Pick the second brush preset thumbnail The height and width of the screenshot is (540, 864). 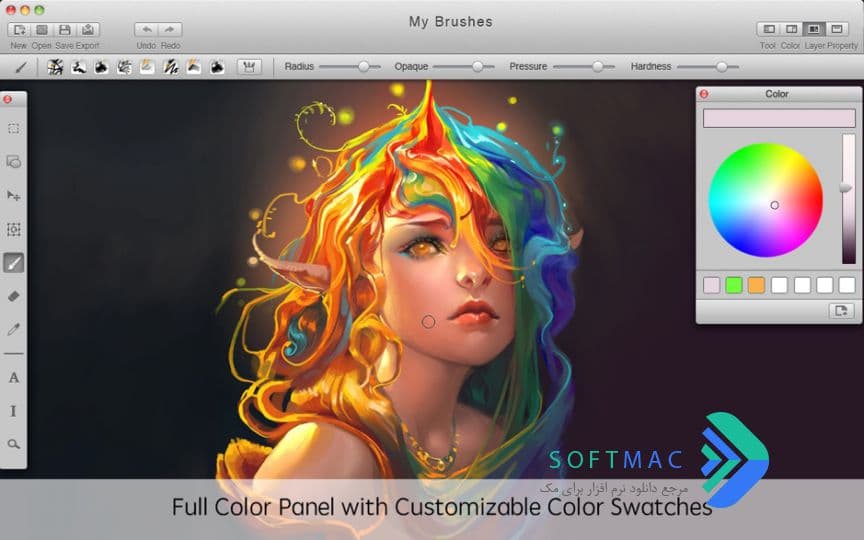tap(78, 67)
